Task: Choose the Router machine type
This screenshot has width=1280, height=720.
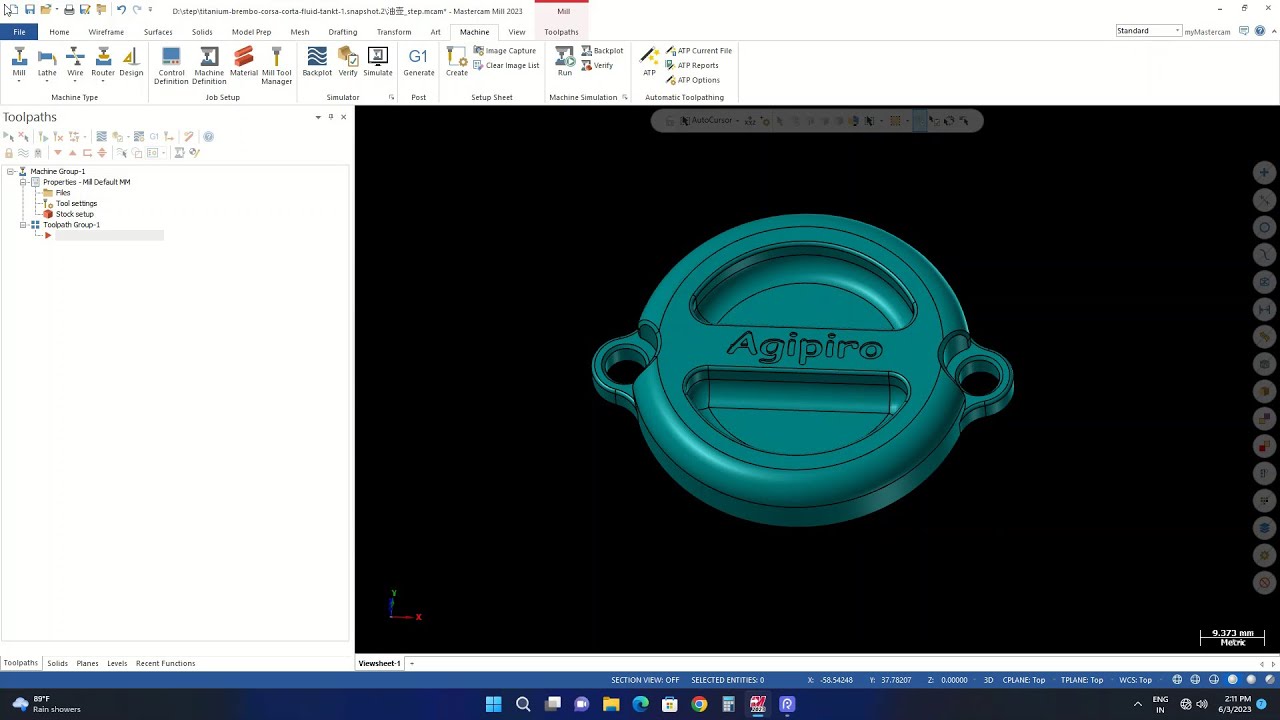Action: tap(103, 63)
